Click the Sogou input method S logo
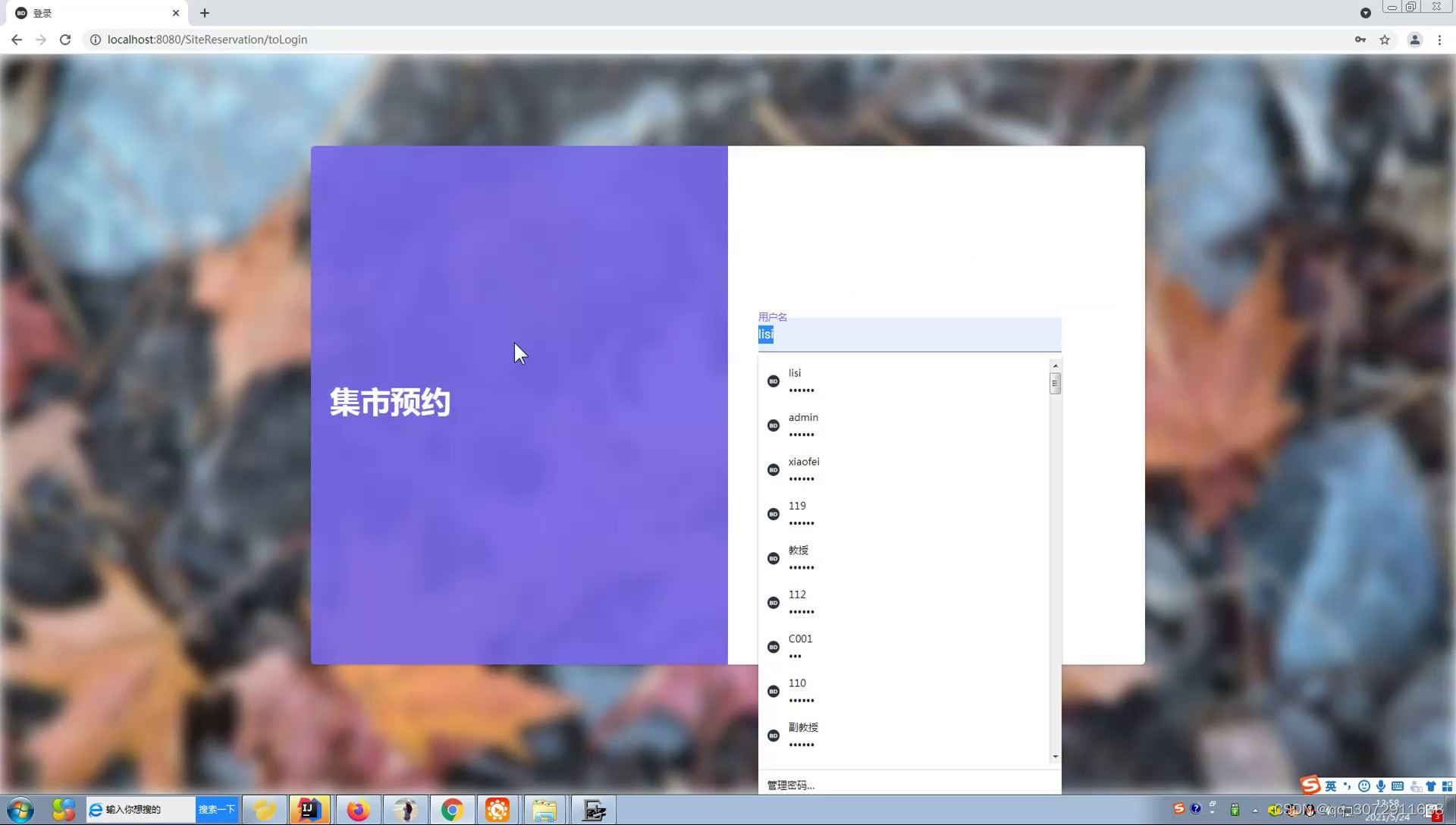This screenshot has height=825, width=1456. (1310, 786)
